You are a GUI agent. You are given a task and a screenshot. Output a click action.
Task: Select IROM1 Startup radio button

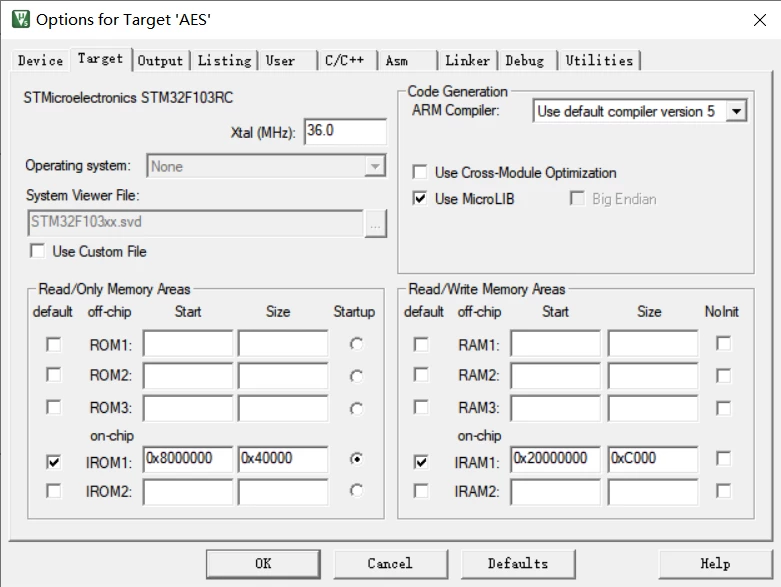pos(356,459)
